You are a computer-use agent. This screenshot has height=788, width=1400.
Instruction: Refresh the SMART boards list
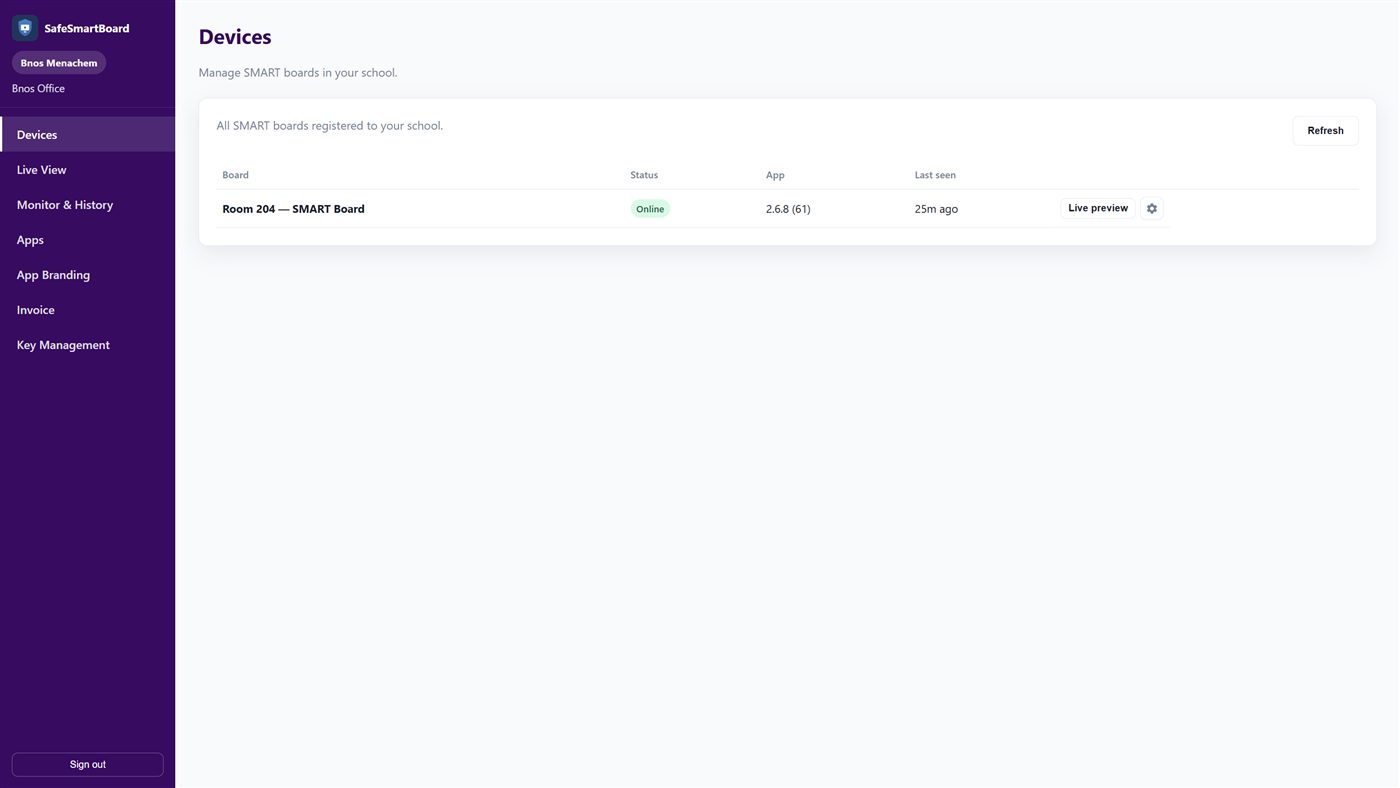pyautogui.click(x=1325, y=130)
